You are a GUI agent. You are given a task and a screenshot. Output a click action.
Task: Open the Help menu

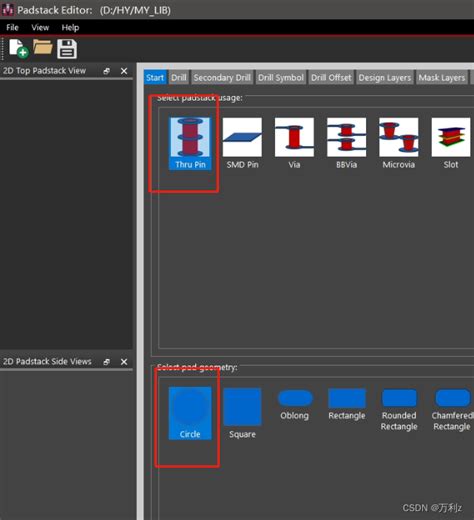pos(70,27)
